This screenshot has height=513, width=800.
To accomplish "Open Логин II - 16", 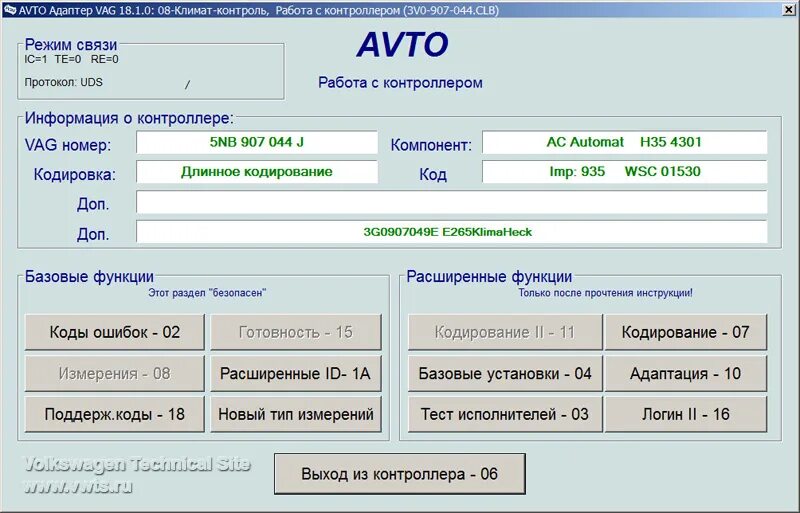I will pyautogui.click(x=686, y=414).
